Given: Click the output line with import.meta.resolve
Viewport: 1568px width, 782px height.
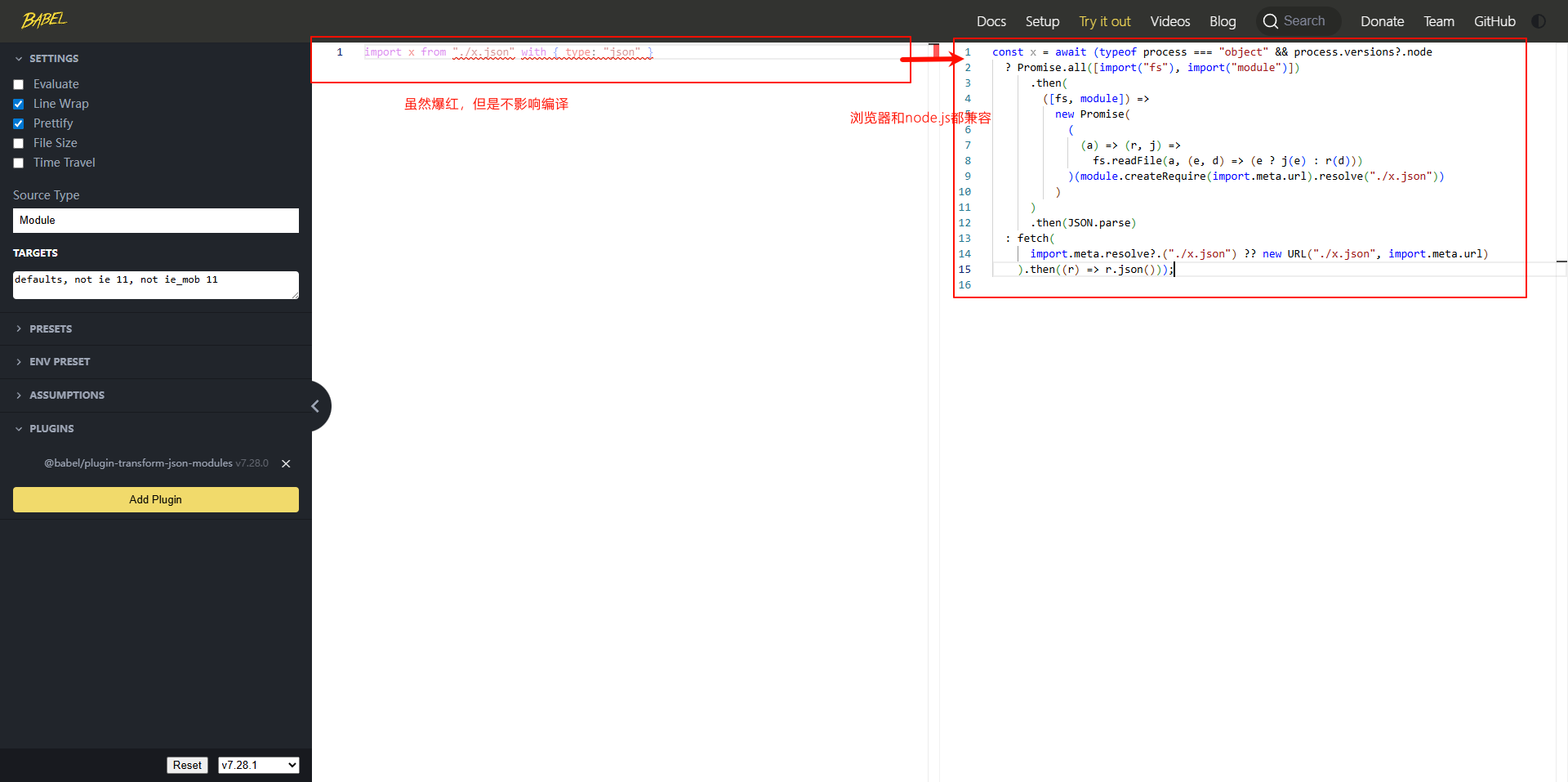Looking at the screenshot, I should click(1258, 254).
